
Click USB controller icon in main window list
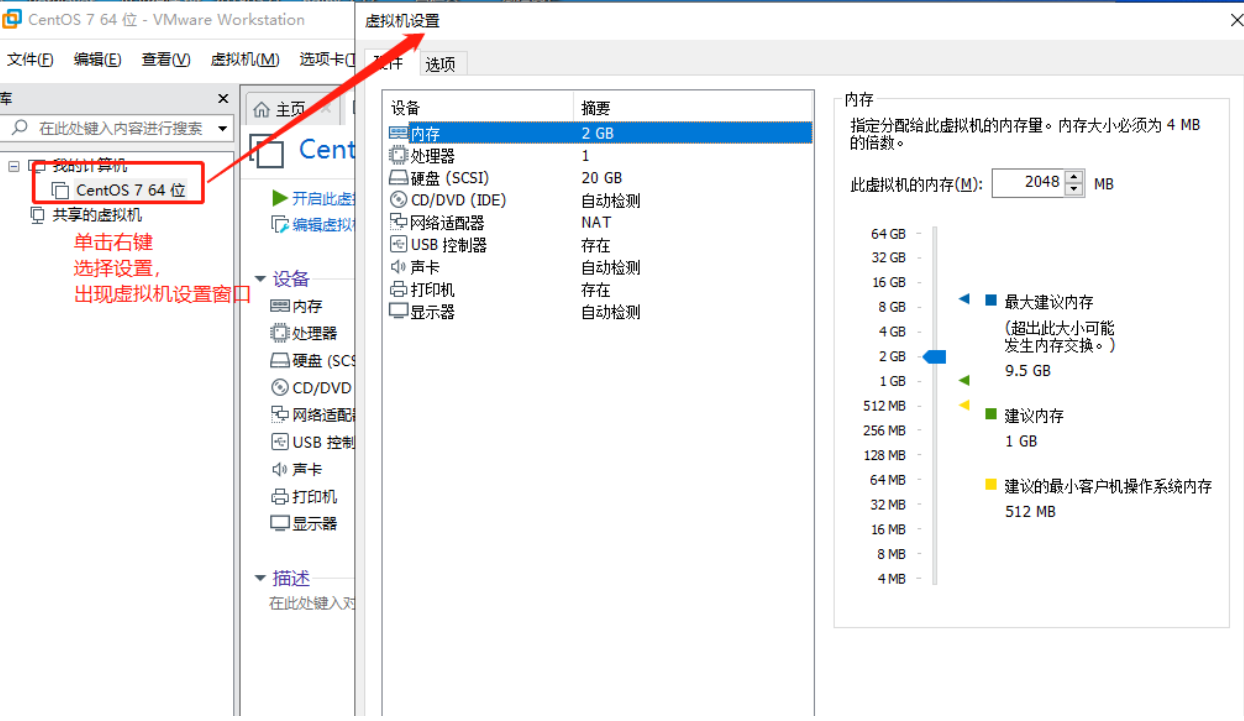[280, 442]
